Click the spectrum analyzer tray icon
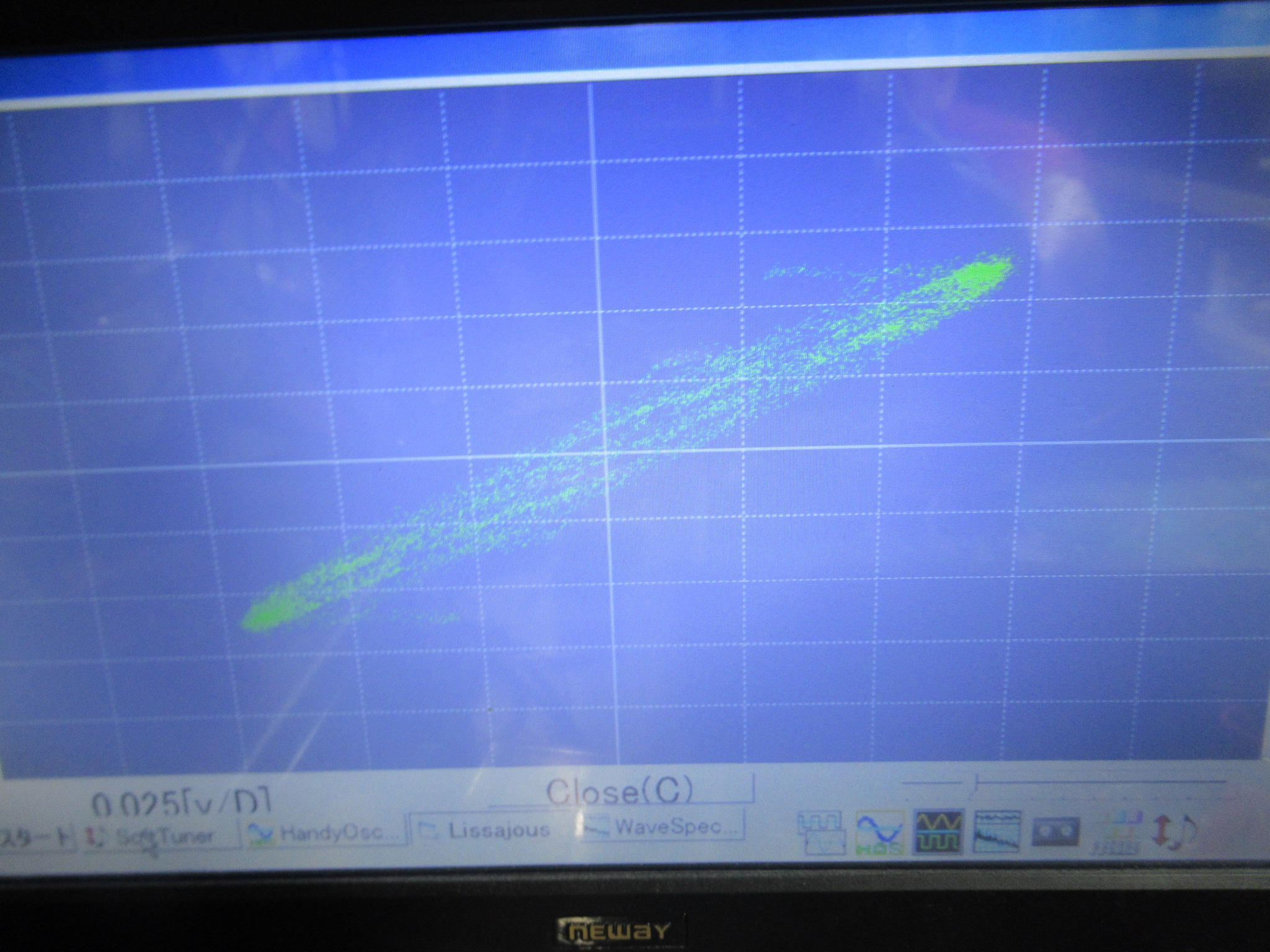This screenshot has height=952, width=1270. click(x=998, y=831)
